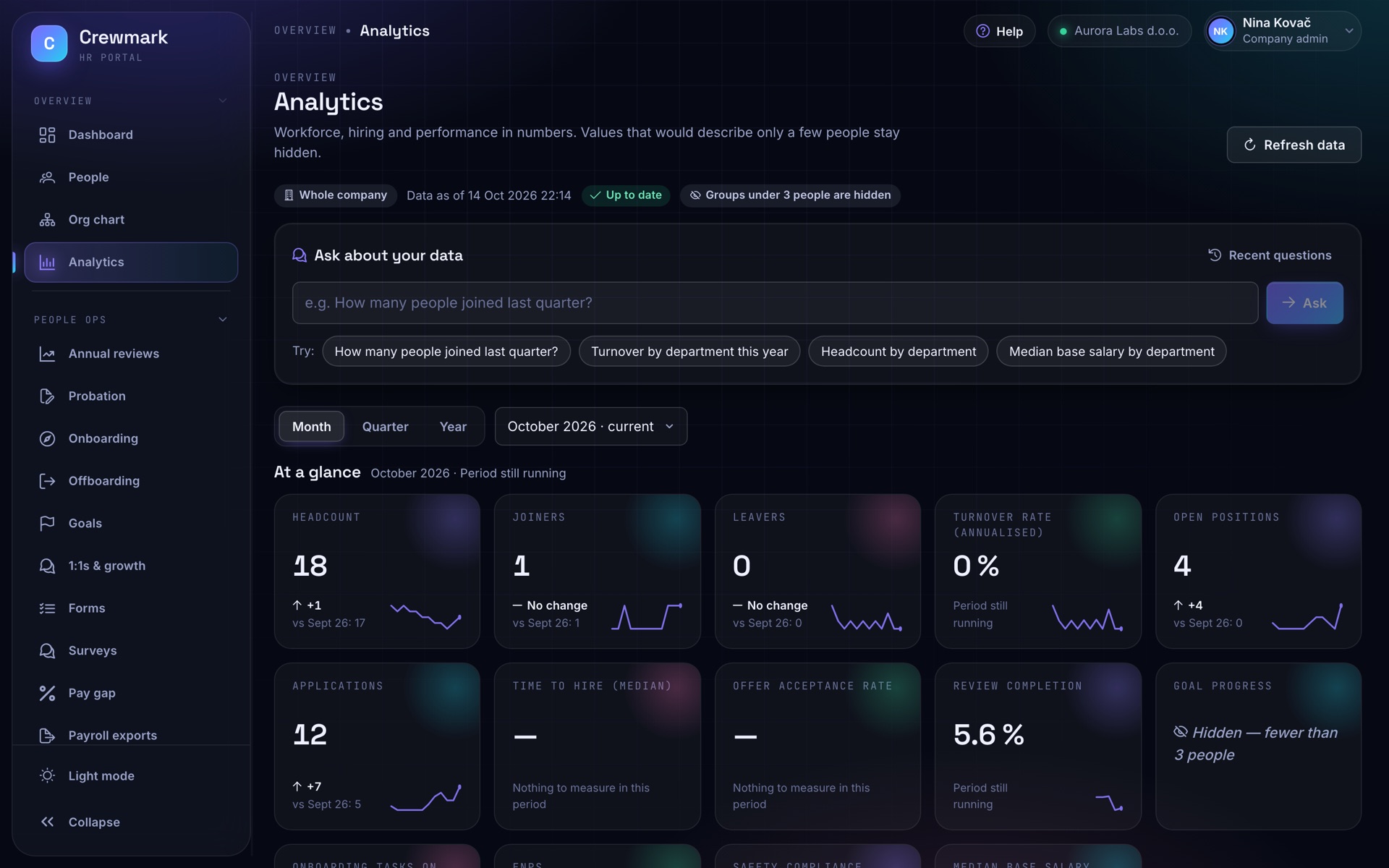Open the Pay gap percent icon
The width and height of the screenshot is (1389, 868).
[x=47, y=694]
